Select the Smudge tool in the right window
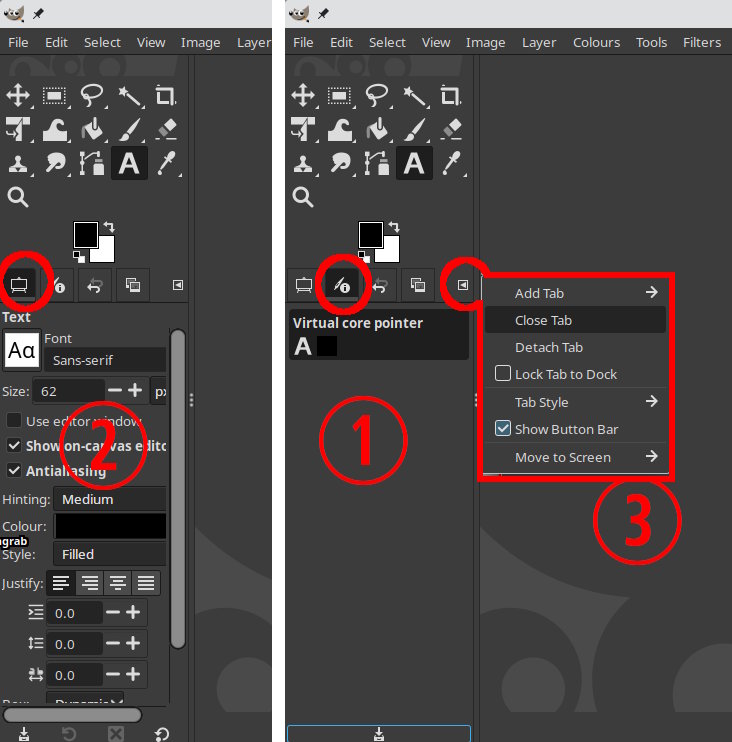 tap(340, 163)
